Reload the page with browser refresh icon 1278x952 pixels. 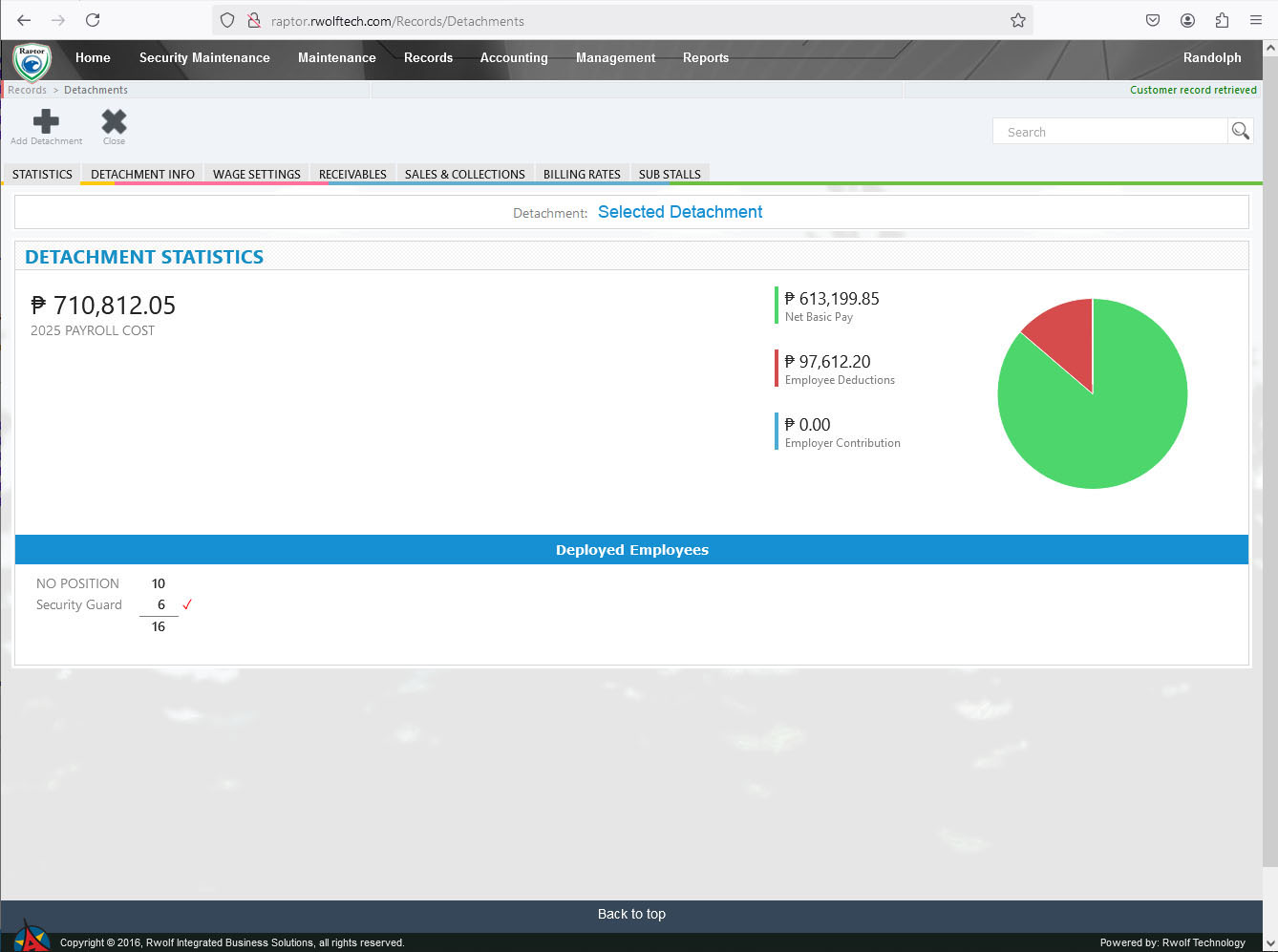(x=93, y=20)
